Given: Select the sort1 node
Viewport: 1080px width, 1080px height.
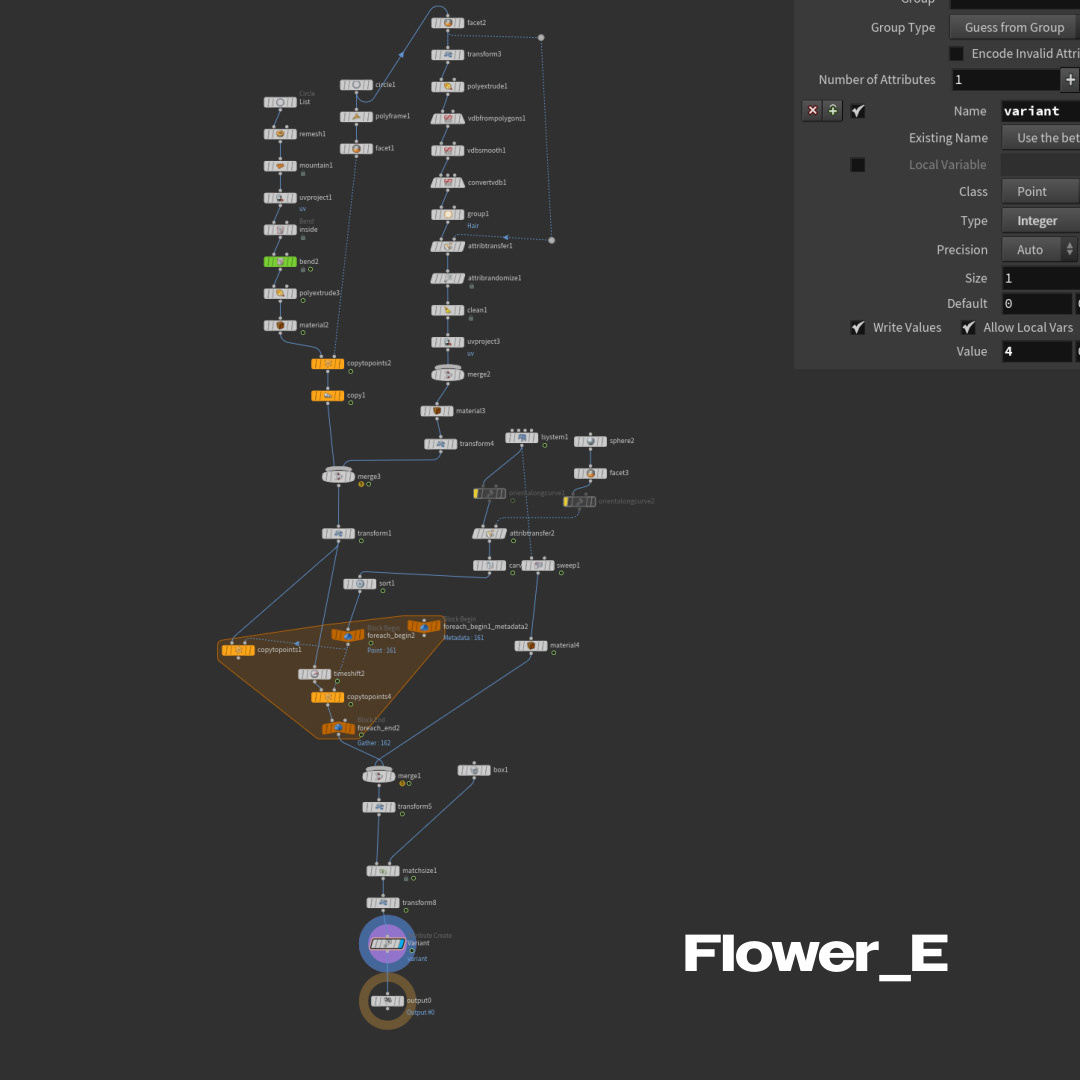Looking at the screenshot, I should point(360,584).
